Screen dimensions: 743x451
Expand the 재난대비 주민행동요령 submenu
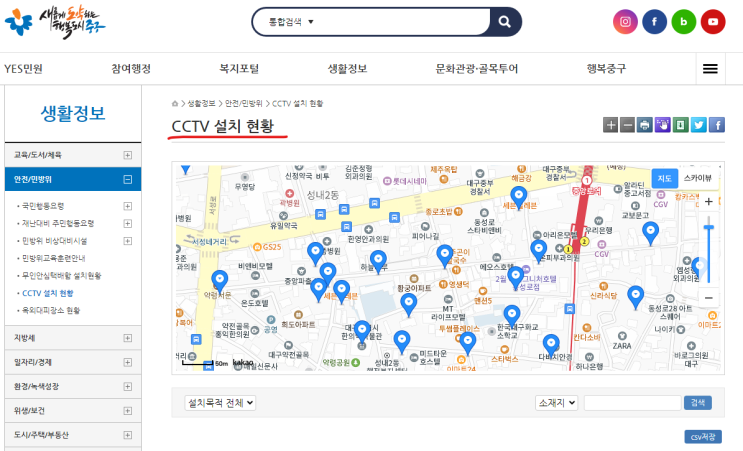pos(127,223)
